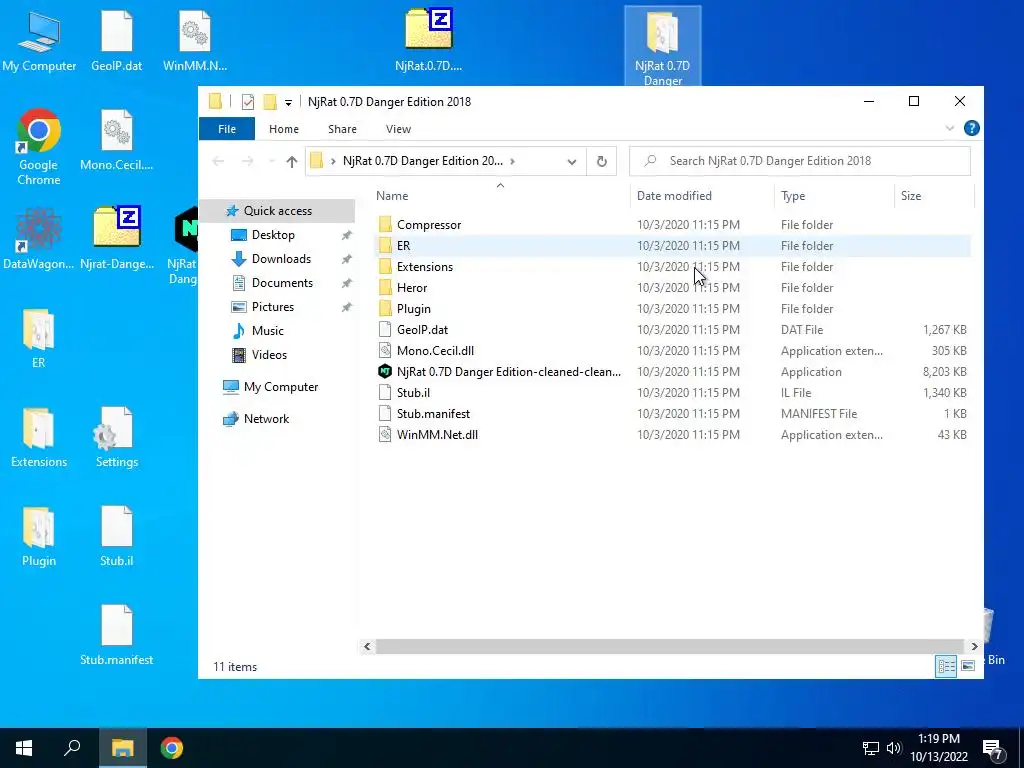Select NjRat 0.7D Danger folder on desktop

pos(662,47)
